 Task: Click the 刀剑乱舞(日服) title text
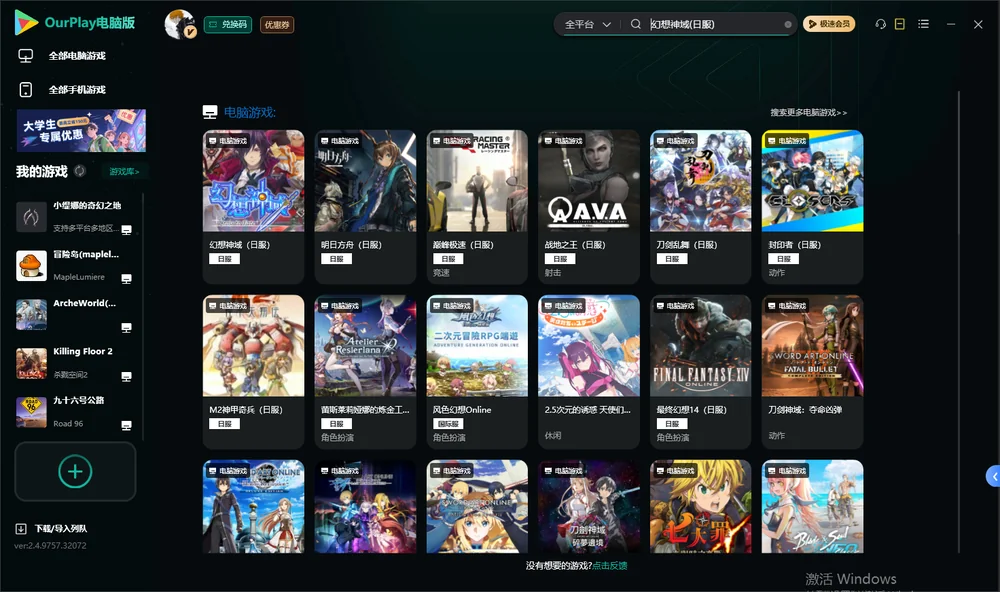686,245
